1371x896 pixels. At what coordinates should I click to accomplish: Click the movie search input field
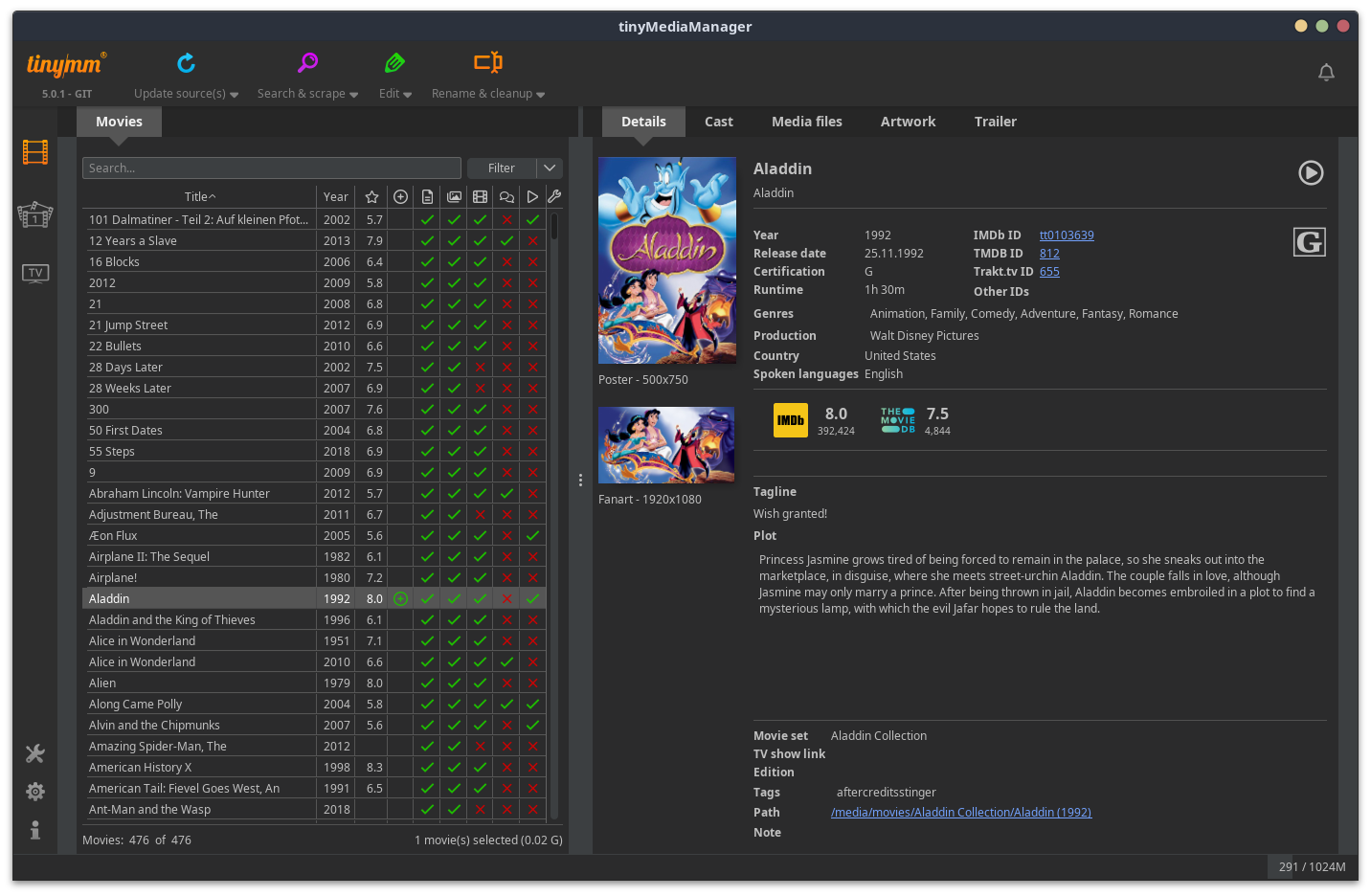point(271,168)
